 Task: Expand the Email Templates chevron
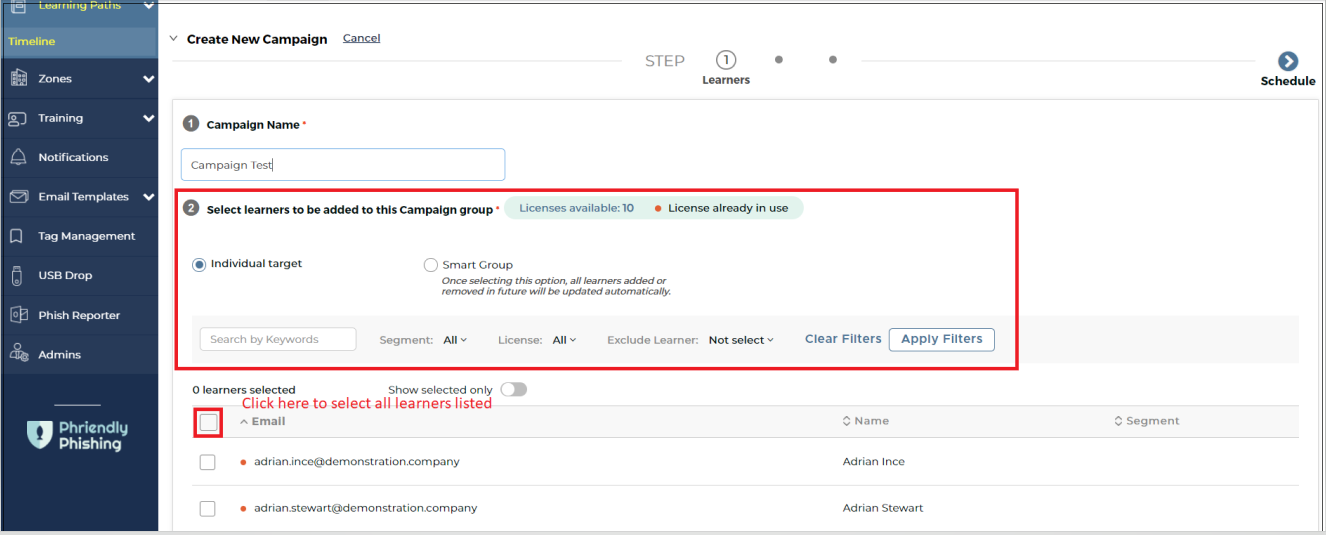(149, 197)
